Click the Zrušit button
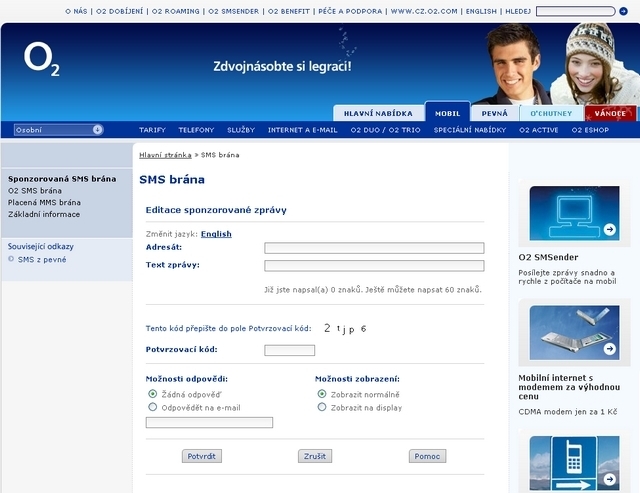The width and height of the screenshot is (640, 493). pos(315,456)
